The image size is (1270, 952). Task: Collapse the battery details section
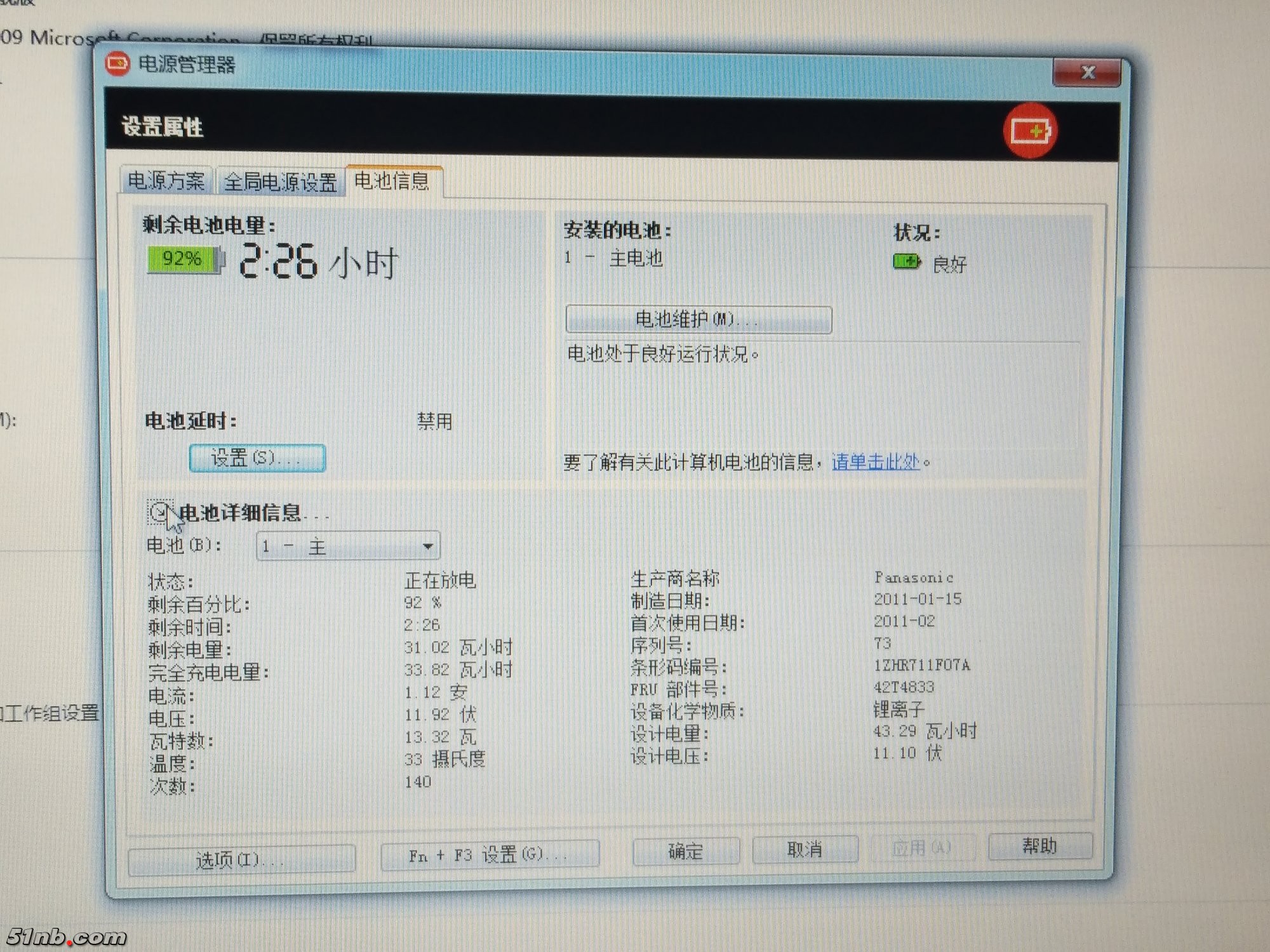(x=159, y=512)
